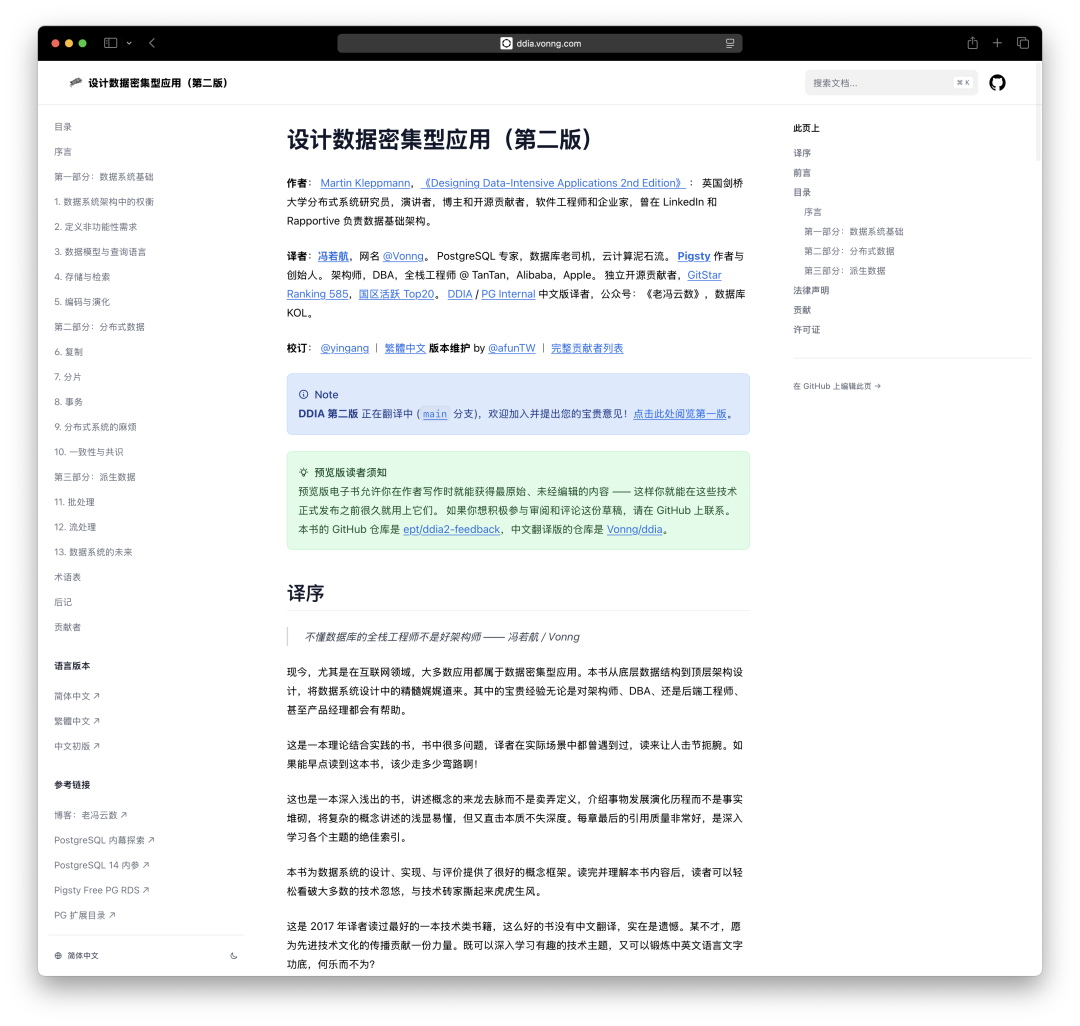Viewport: 1080px width, 1026px height.
Task: Show Safari tab overview icon
Action: click(1023, 43)
